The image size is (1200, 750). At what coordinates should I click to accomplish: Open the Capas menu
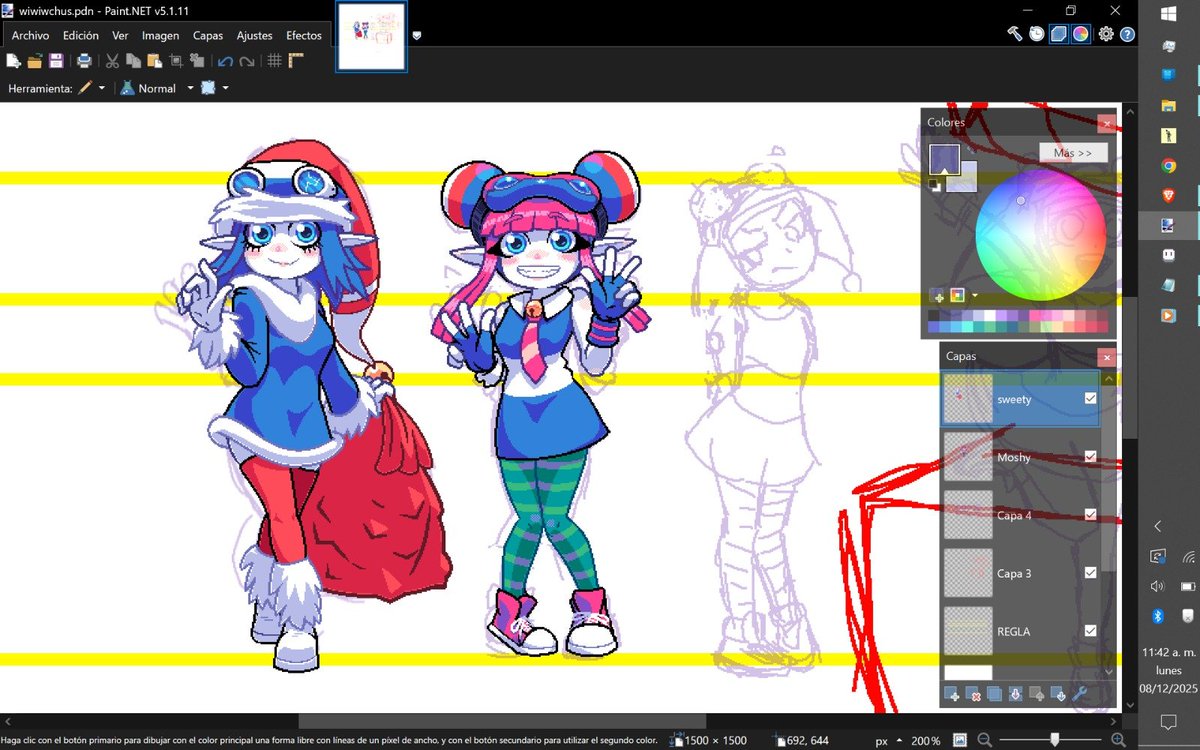pyautogui.click(x=207, y=34)
